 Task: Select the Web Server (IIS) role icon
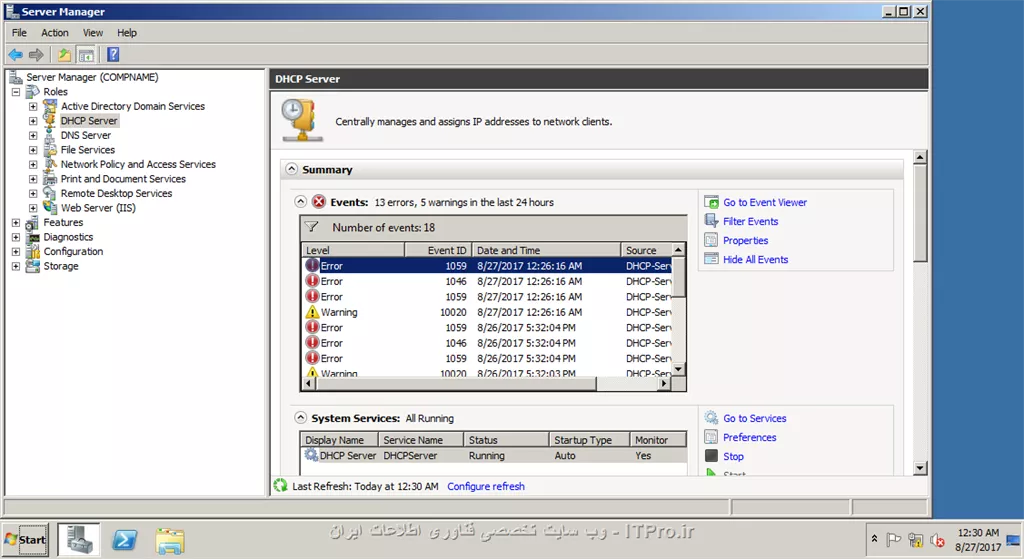(50, 208)
